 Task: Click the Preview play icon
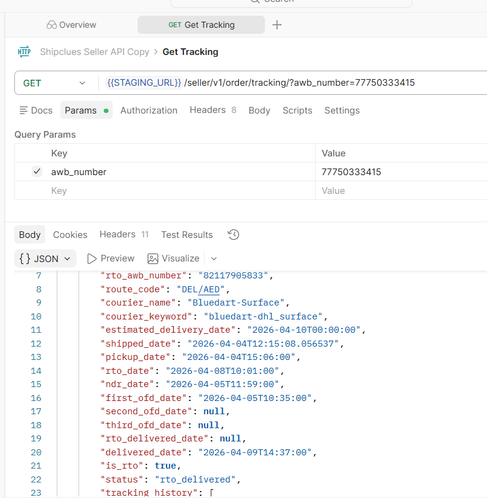coord(91,259)
